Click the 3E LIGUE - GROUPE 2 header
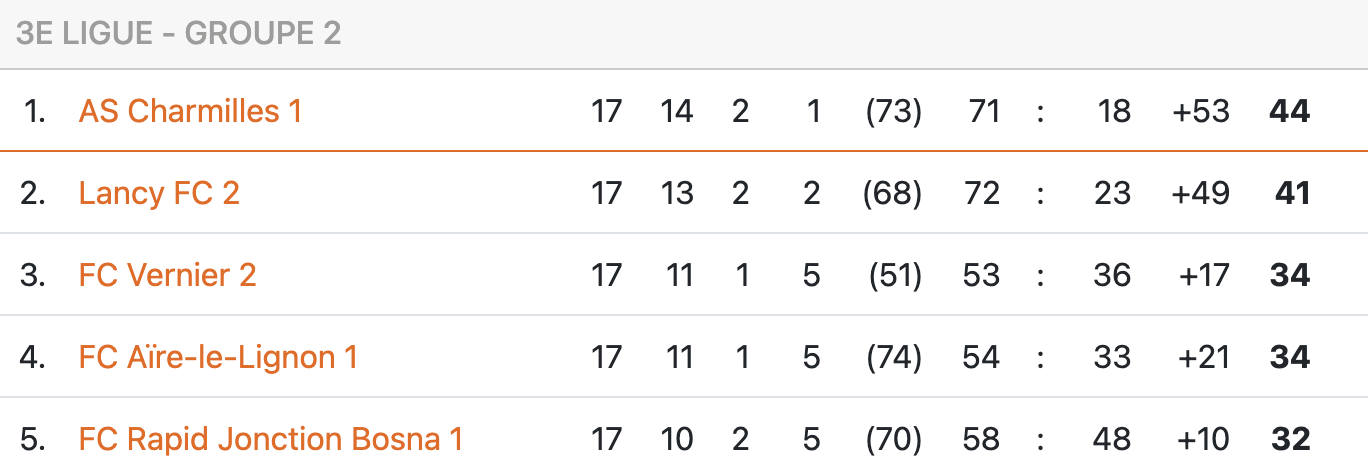Screen dimensions: 1368x476 (x=179, y=33)
